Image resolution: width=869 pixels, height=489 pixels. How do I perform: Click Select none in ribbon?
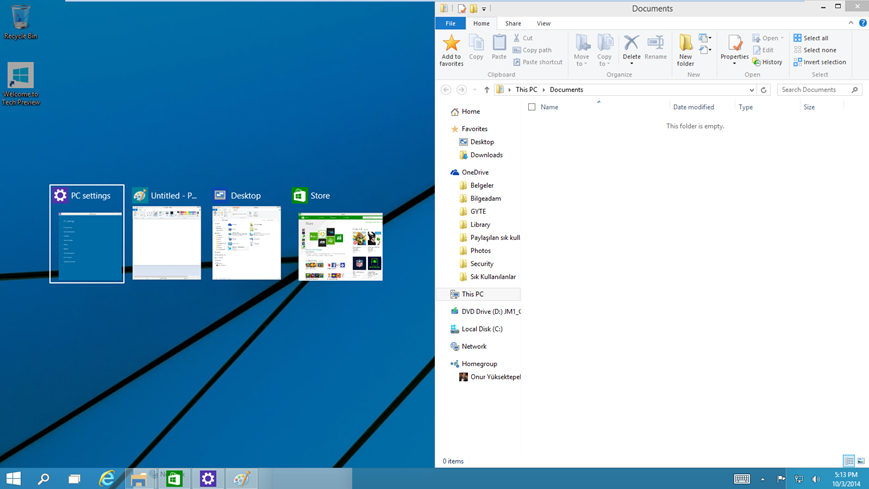[x=815, y=50]
